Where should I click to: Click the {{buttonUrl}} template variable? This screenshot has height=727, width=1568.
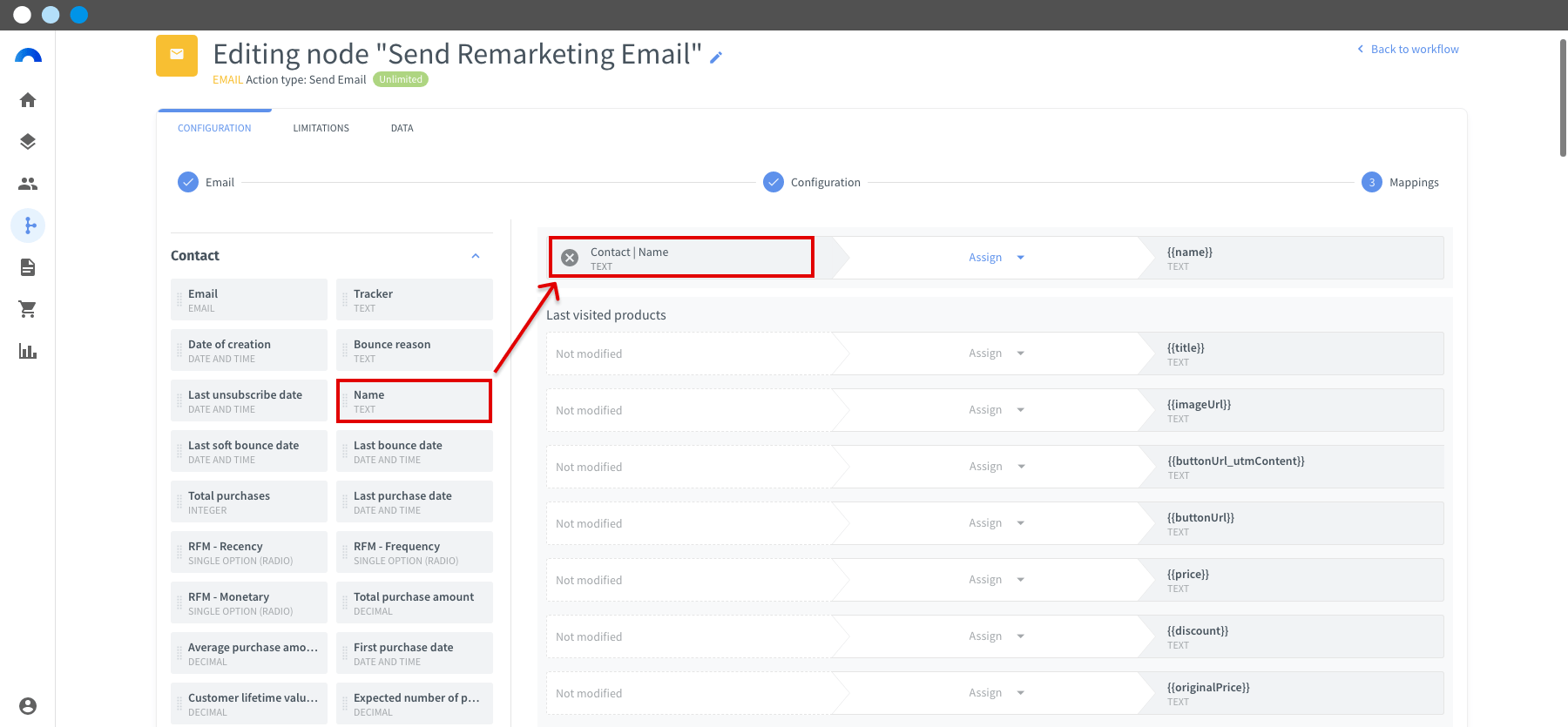[x=1200, y=518]
